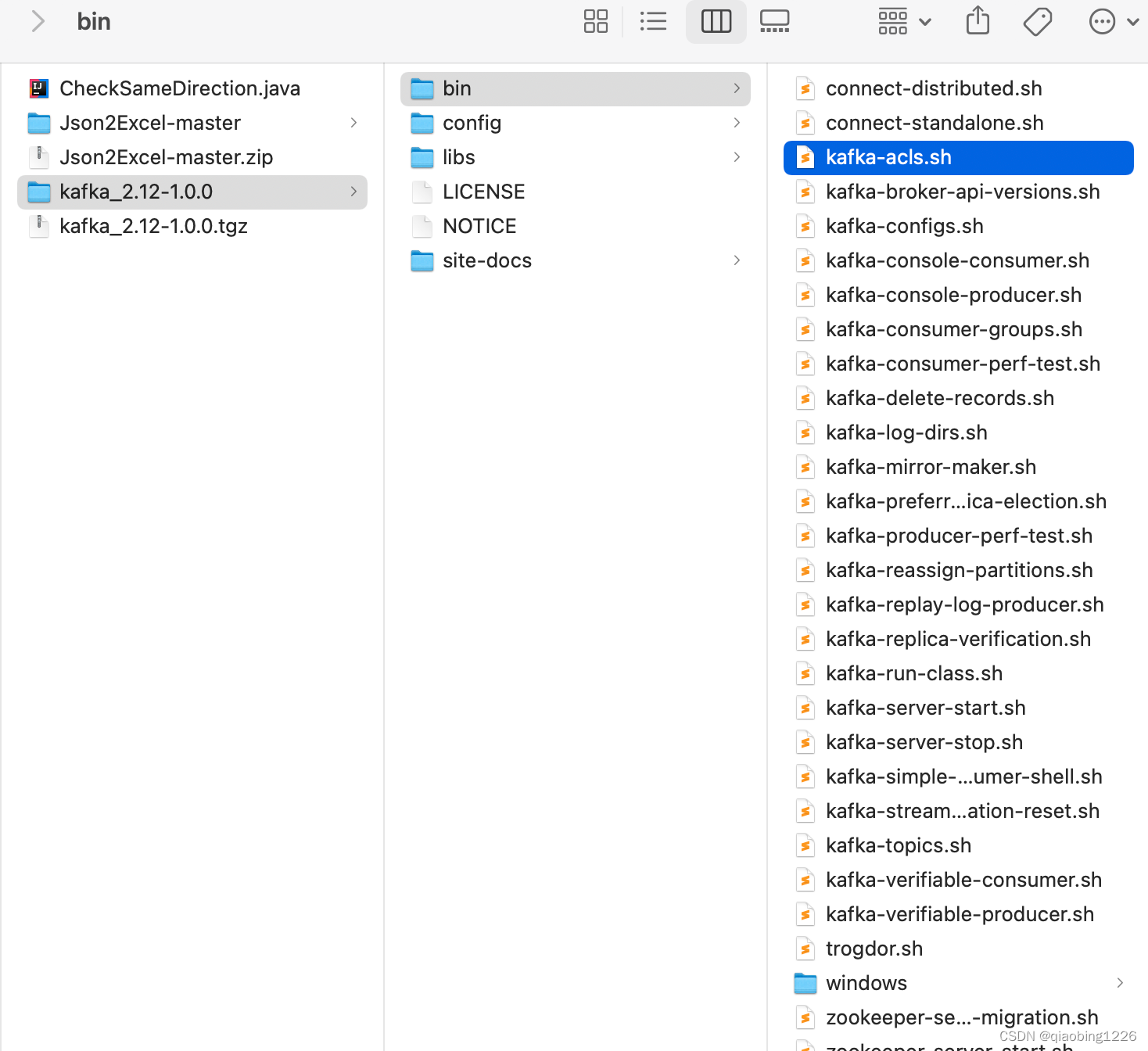Click the bin folder chevron

coord(737,88)
